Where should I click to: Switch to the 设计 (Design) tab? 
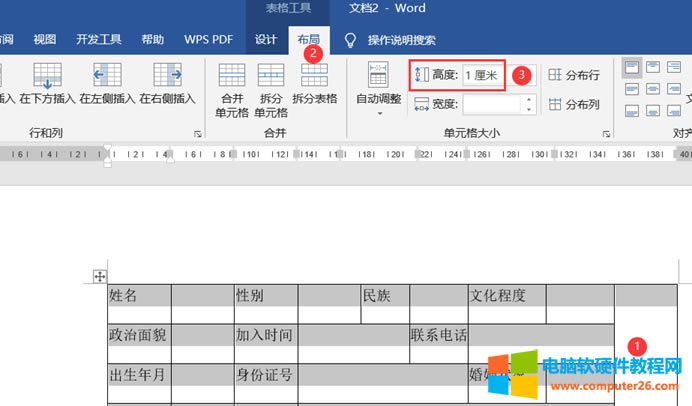pos(265,40)
